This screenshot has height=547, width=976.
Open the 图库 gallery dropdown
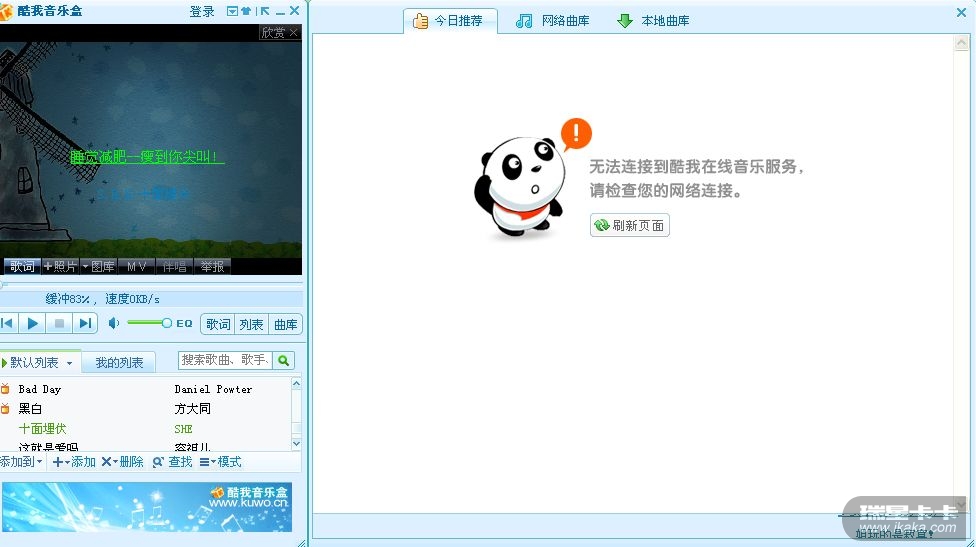click(x=98, y=266)
